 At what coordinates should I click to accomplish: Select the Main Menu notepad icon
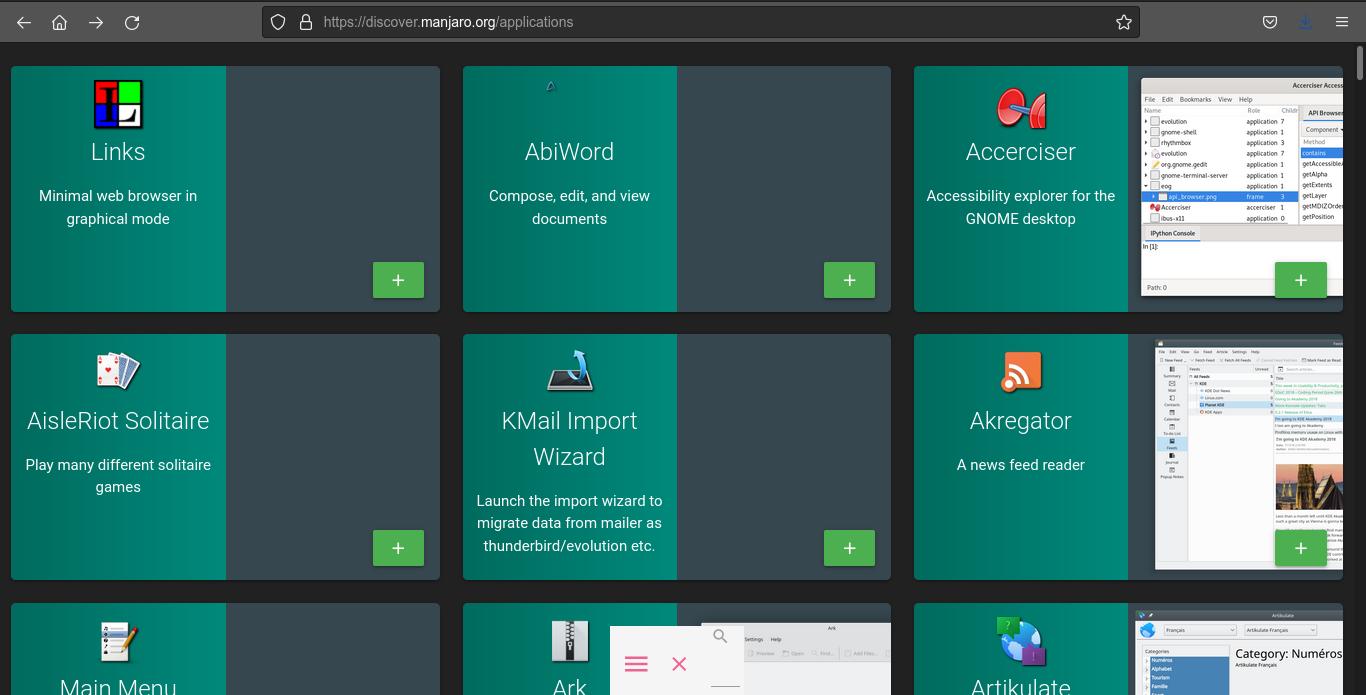coord(118,641)
